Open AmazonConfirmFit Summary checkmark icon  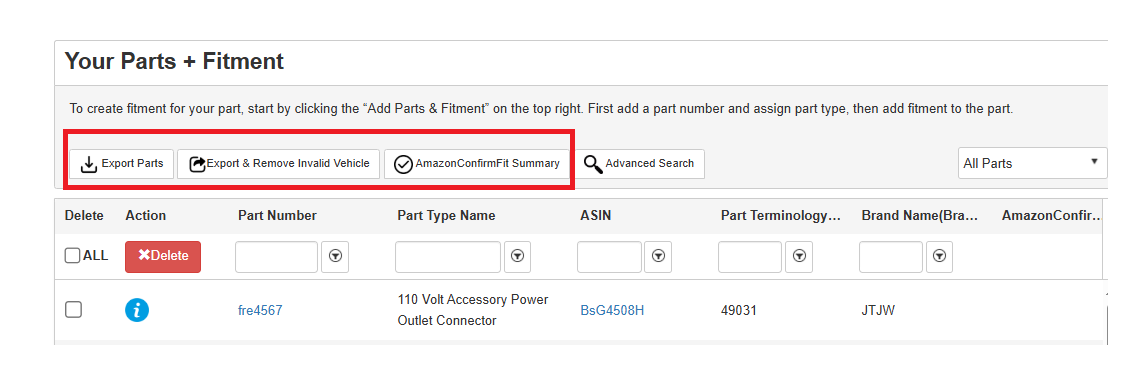click(404, 164)
